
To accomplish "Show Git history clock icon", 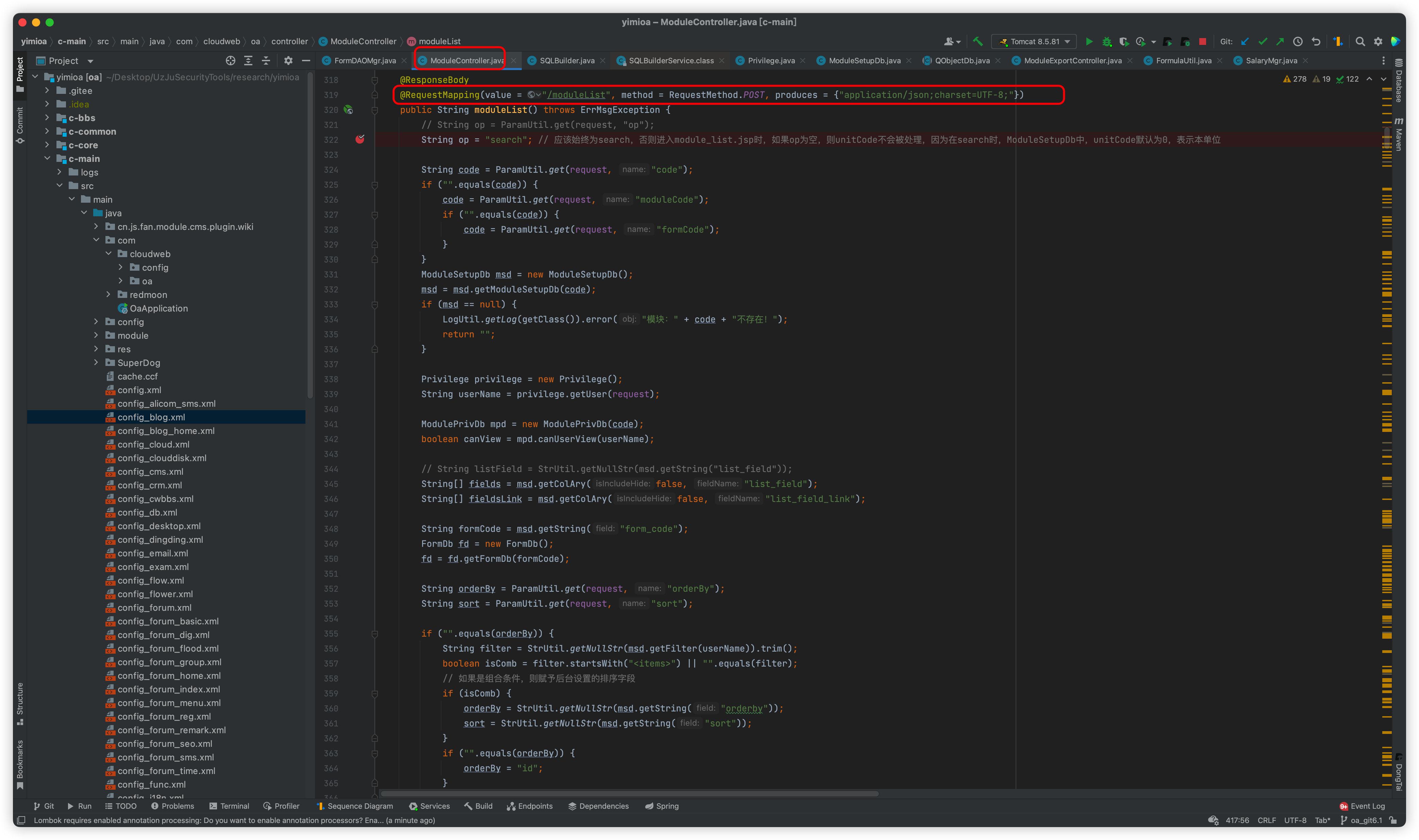I will coord(1298,41).
